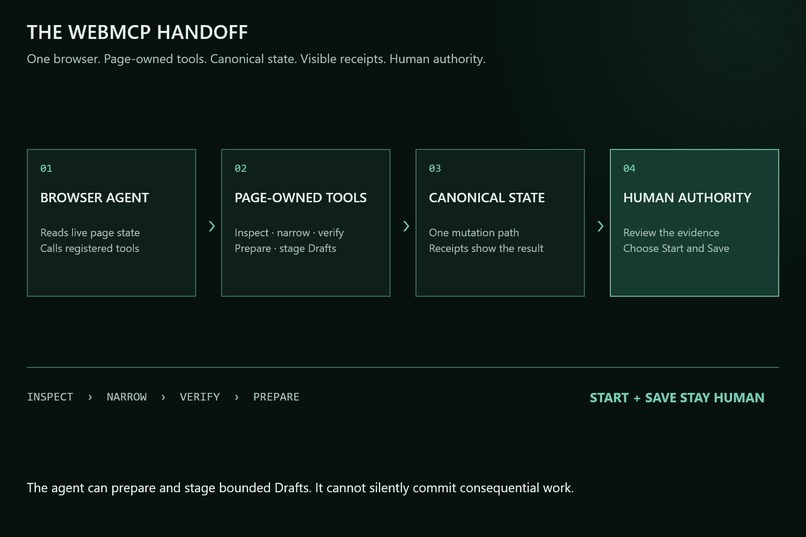This screenshot has height=537, width=806.
Task: Click the chevron between Browser Agent and Page-Owned Tools
Action: click(x=211, y=226)
